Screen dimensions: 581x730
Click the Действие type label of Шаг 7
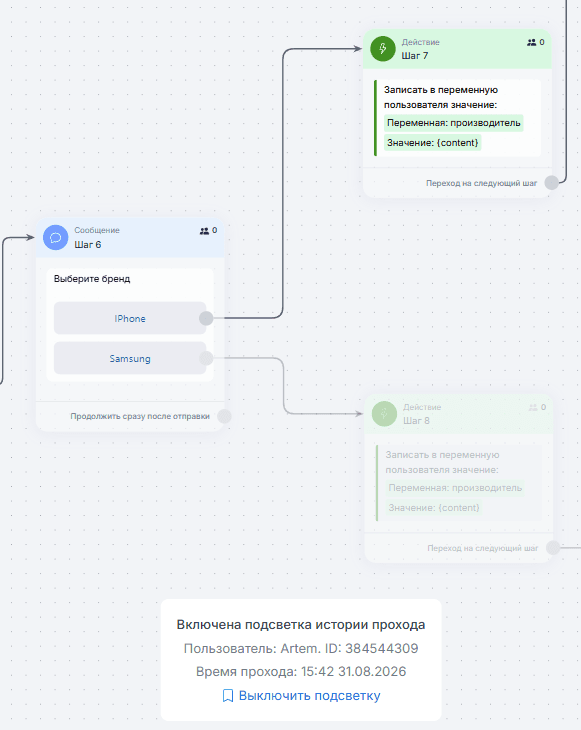420,42
